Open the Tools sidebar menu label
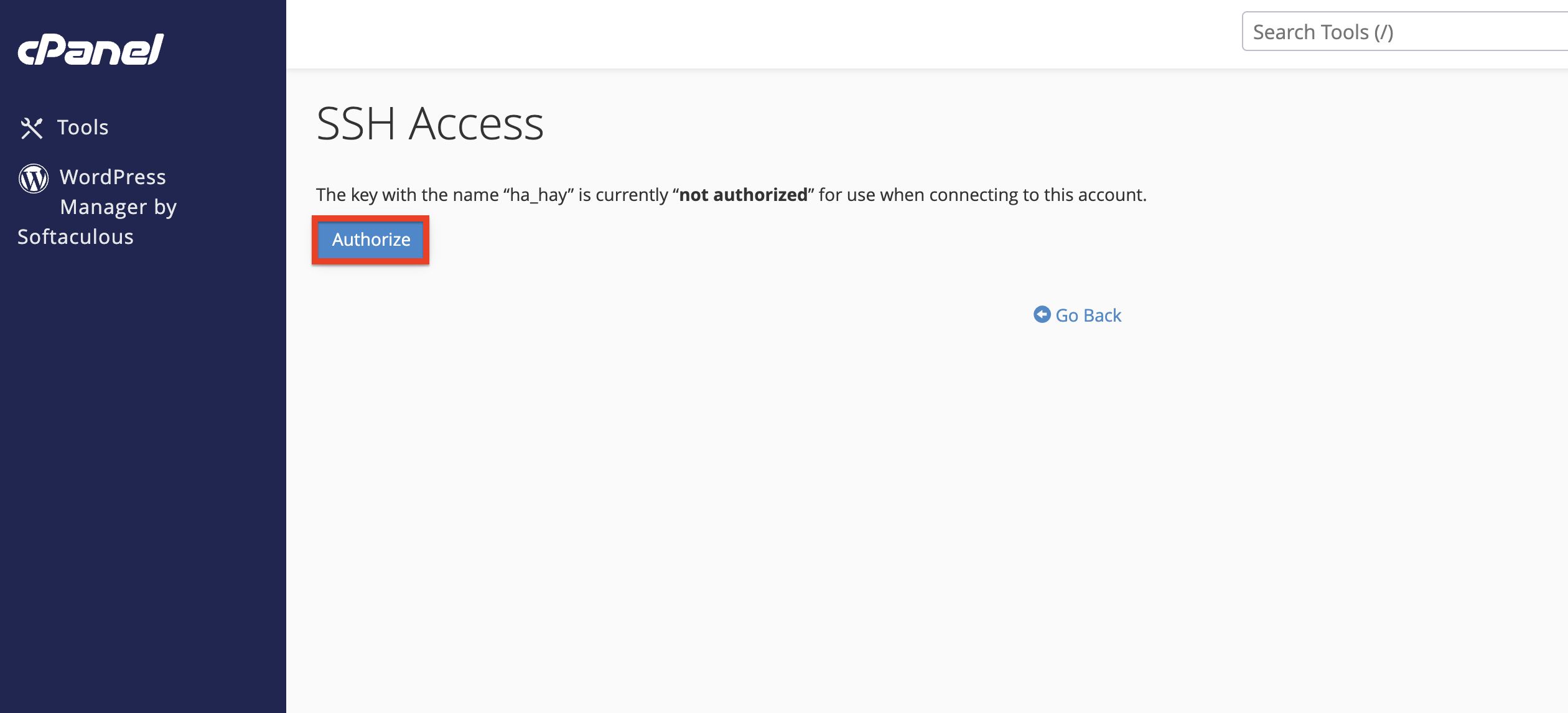 pyautogui.click(x=83, y=128)
